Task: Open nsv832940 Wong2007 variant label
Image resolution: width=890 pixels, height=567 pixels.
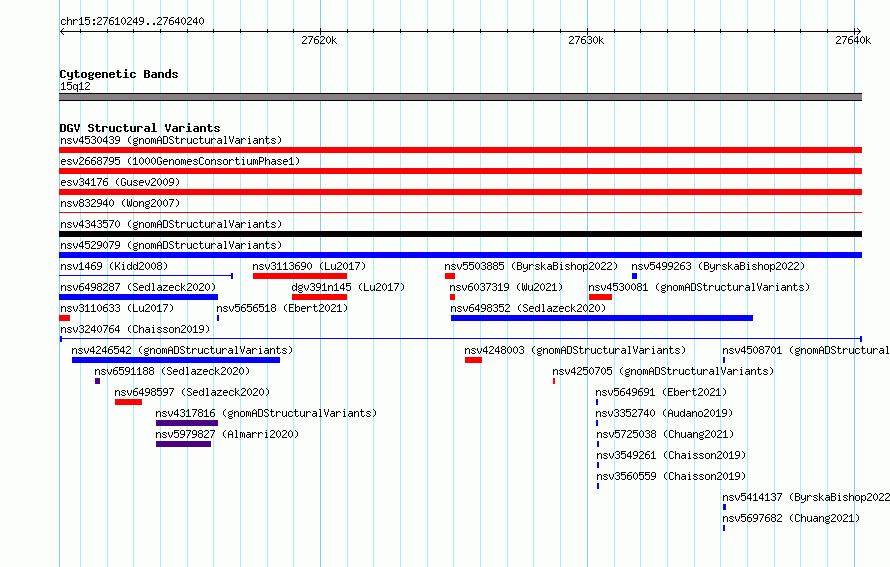Action: [120, 203]
